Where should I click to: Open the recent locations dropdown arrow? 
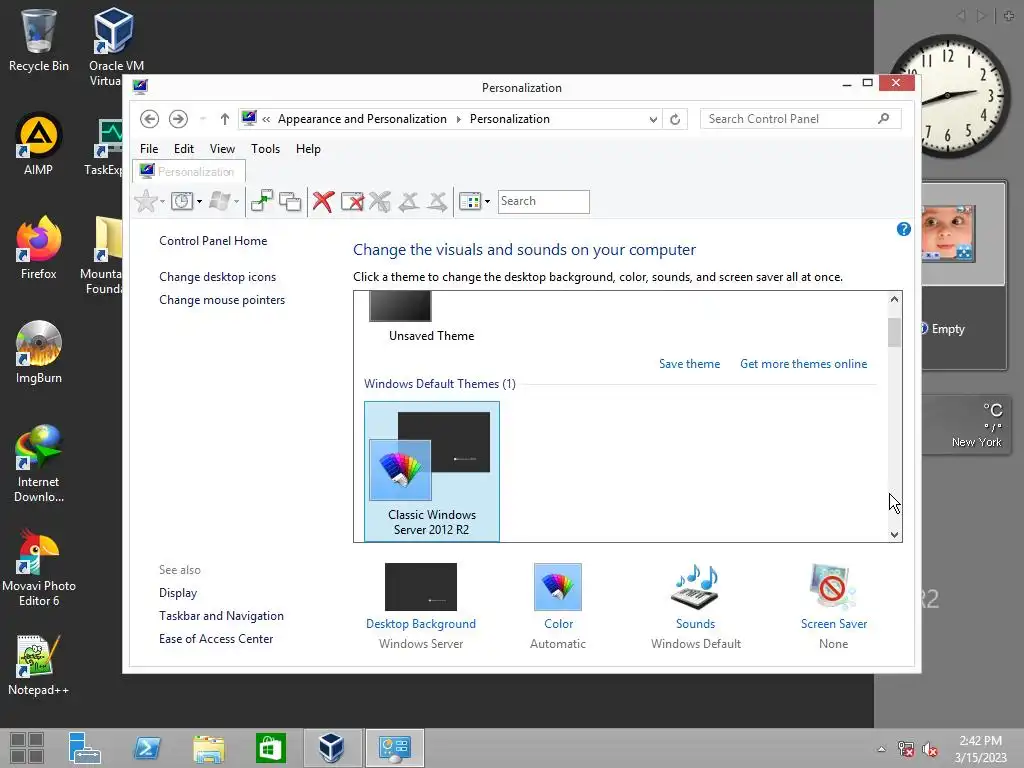(x=202, y=119)
